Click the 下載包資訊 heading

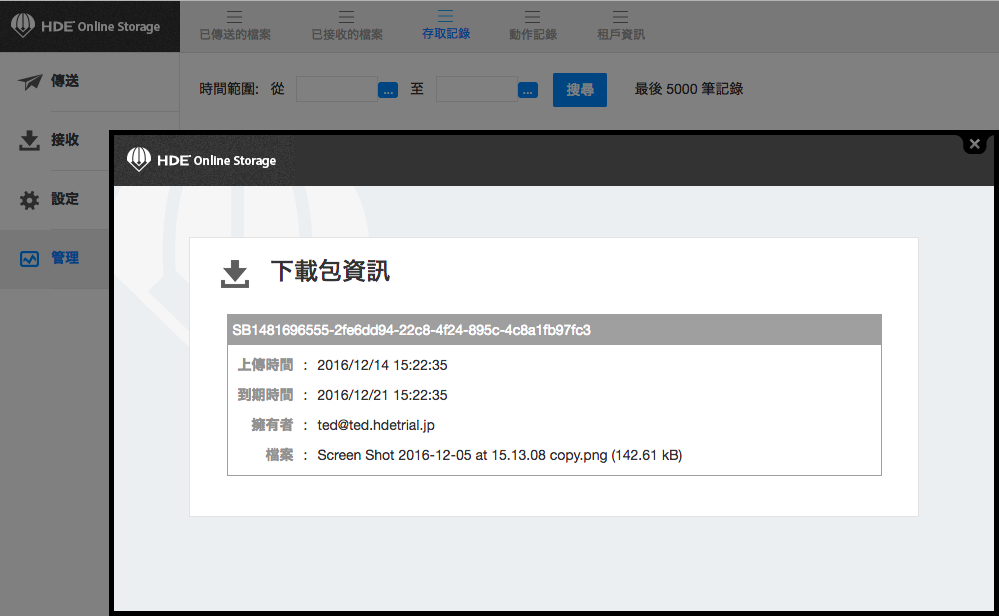point(330,271)
